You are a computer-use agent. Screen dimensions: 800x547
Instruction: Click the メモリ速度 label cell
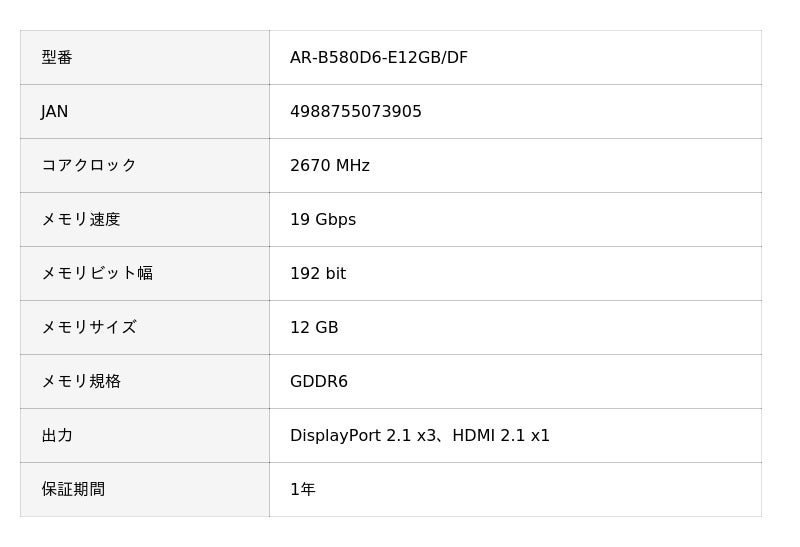point(80,220)
